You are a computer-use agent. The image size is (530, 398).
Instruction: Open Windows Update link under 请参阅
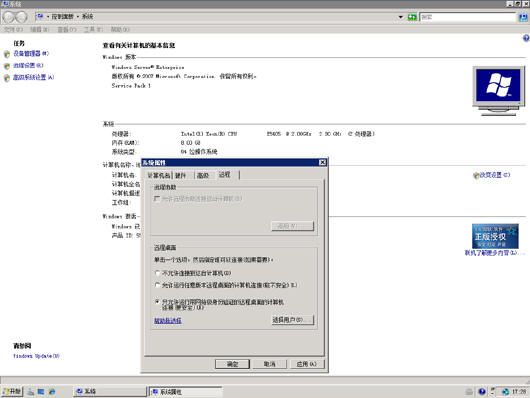coord(36,356)
